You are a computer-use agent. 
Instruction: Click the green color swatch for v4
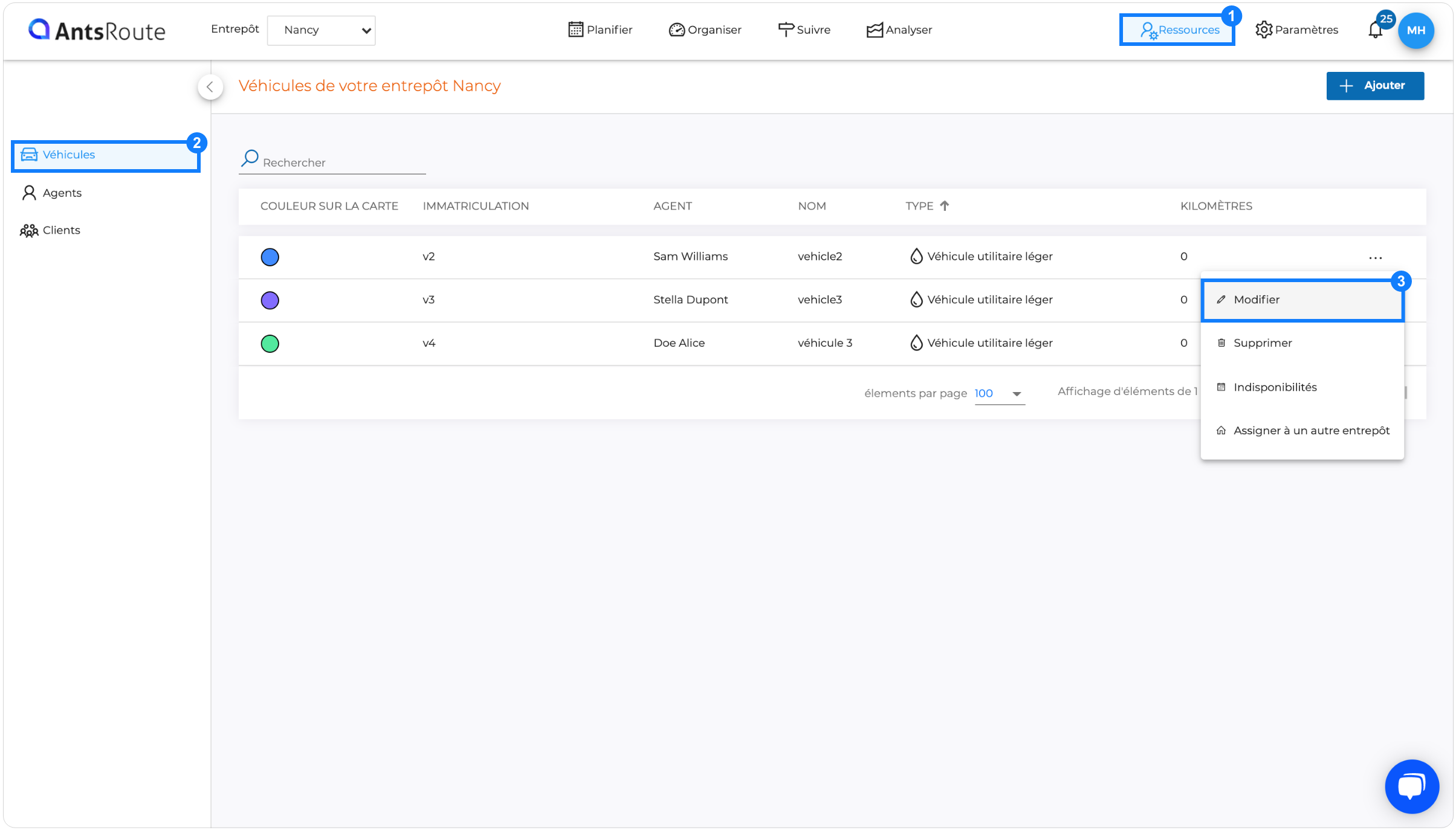tap(270, 344)
